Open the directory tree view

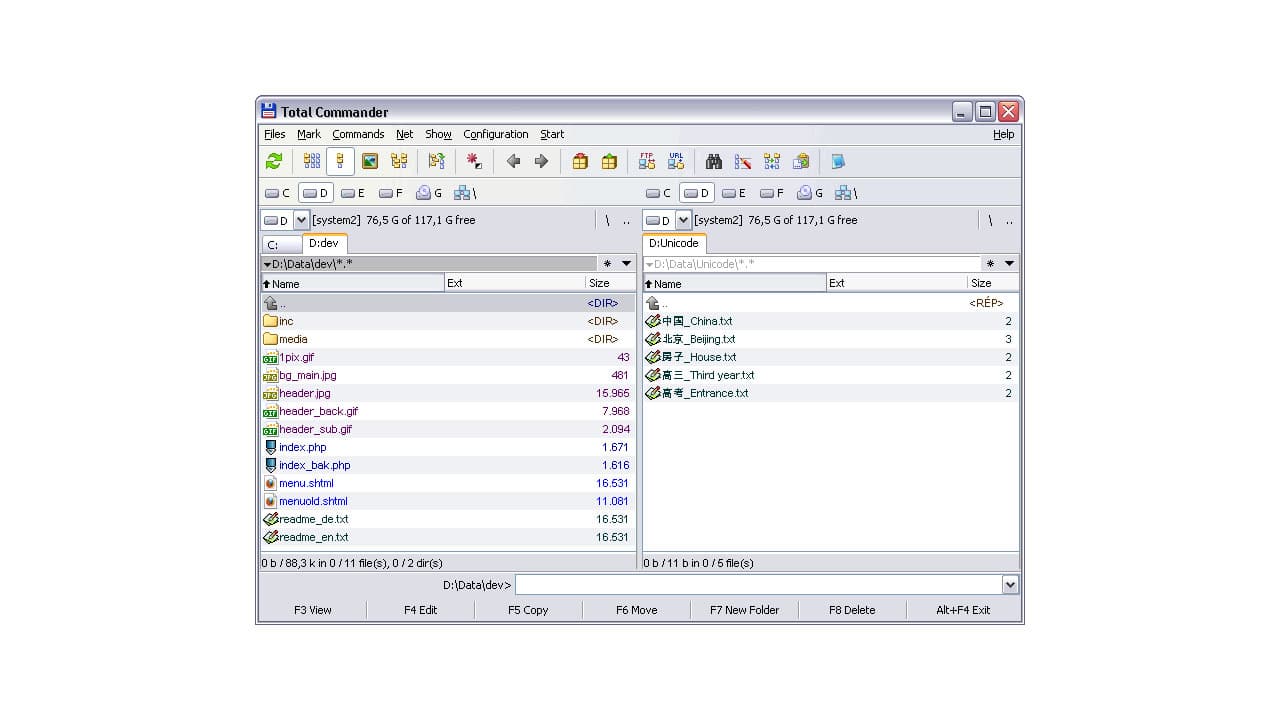click(398, 161)
